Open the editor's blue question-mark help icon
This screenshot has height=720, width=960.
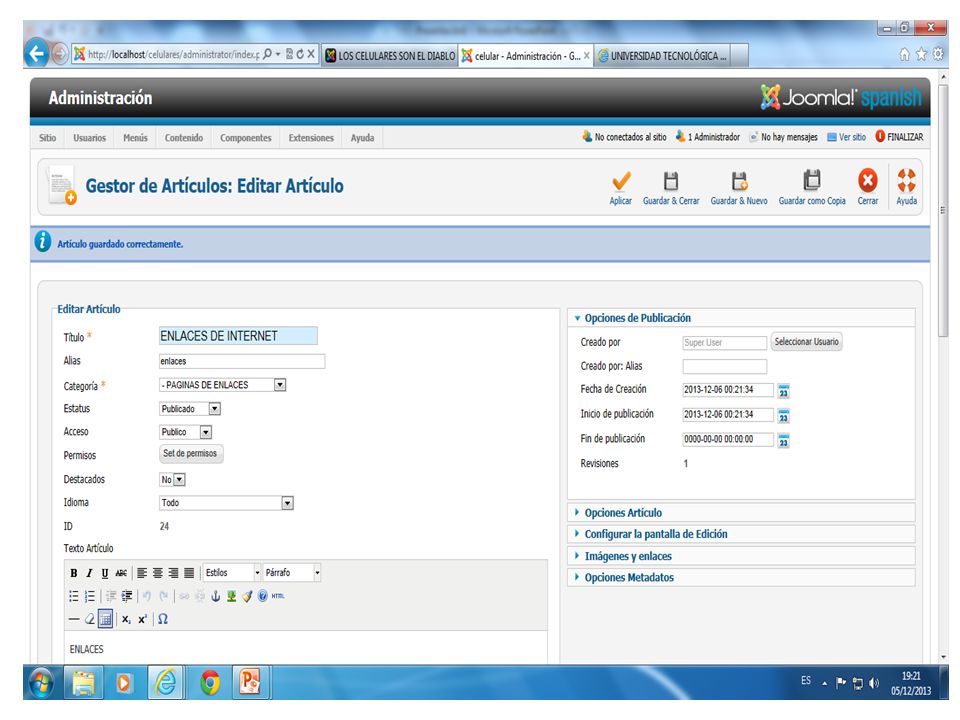(x=263, y=596)
